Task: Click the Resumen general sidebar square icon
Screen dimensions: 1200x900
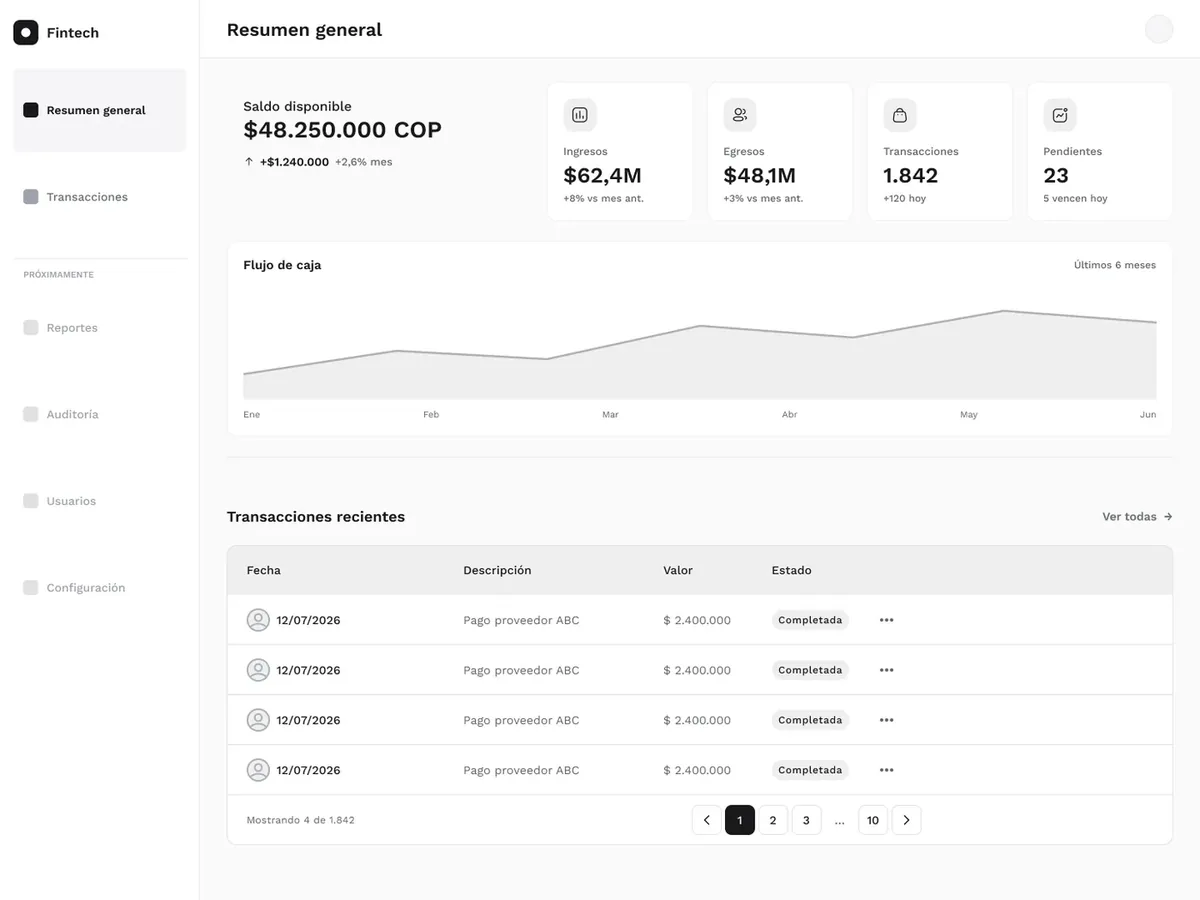Action: tap(31, 110)
